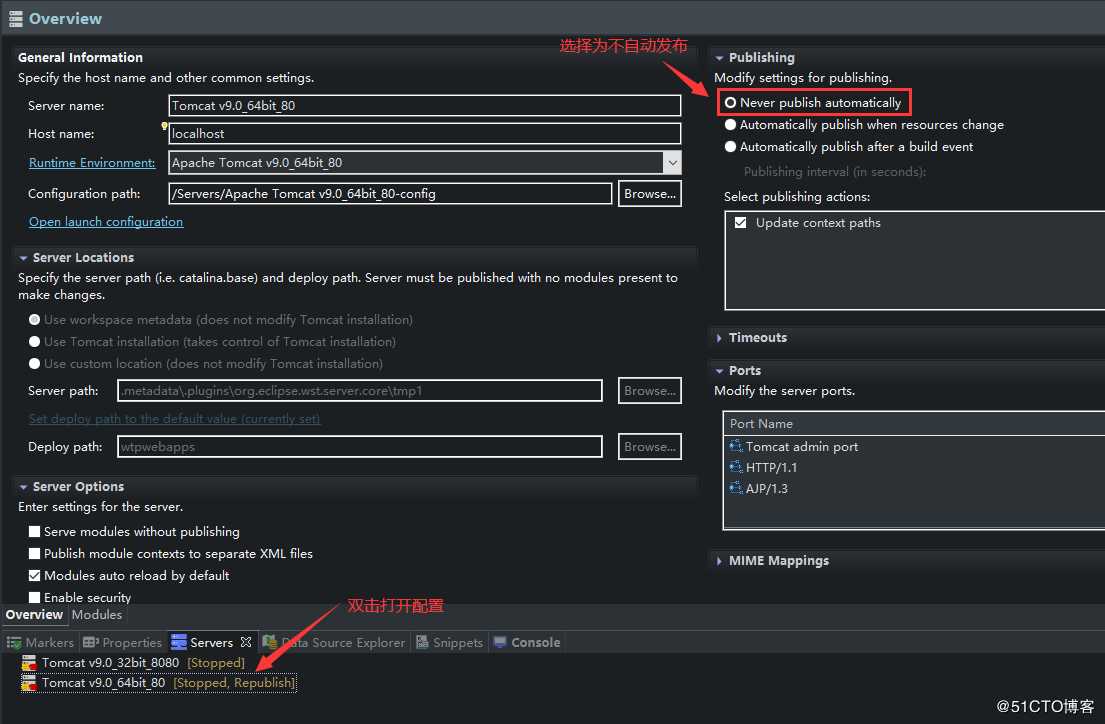Select Tomcat v9.0_32bit_8080 server entry

click(x=133, y=663)
